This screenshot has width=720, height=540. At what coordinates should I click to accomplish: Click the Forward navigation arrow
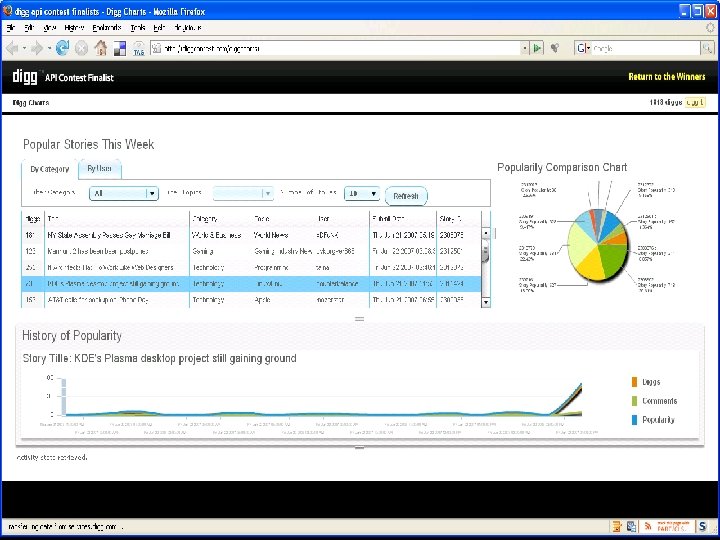(x=37, y=48)
